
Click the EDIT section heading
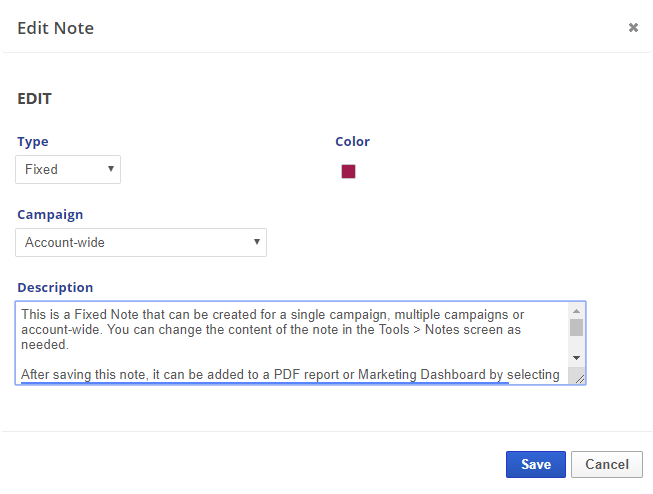(x=35, y=99)
